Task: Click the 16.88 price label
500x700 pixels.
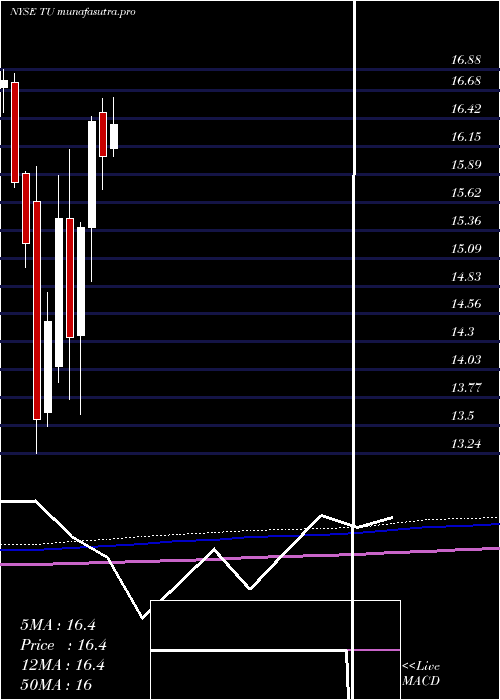Action: pos(466,60)
